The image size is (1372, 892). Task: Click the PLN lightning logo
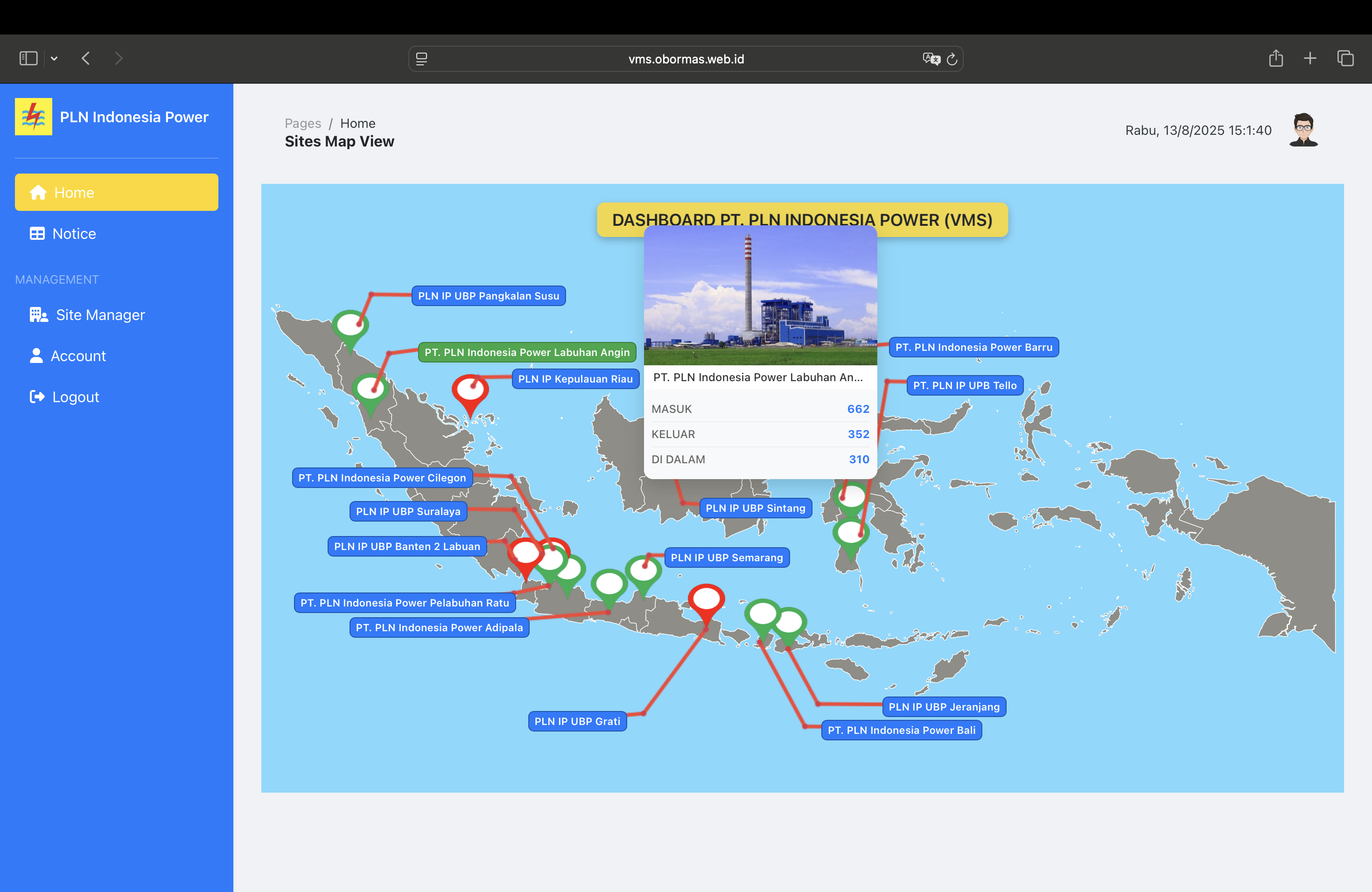34,116
